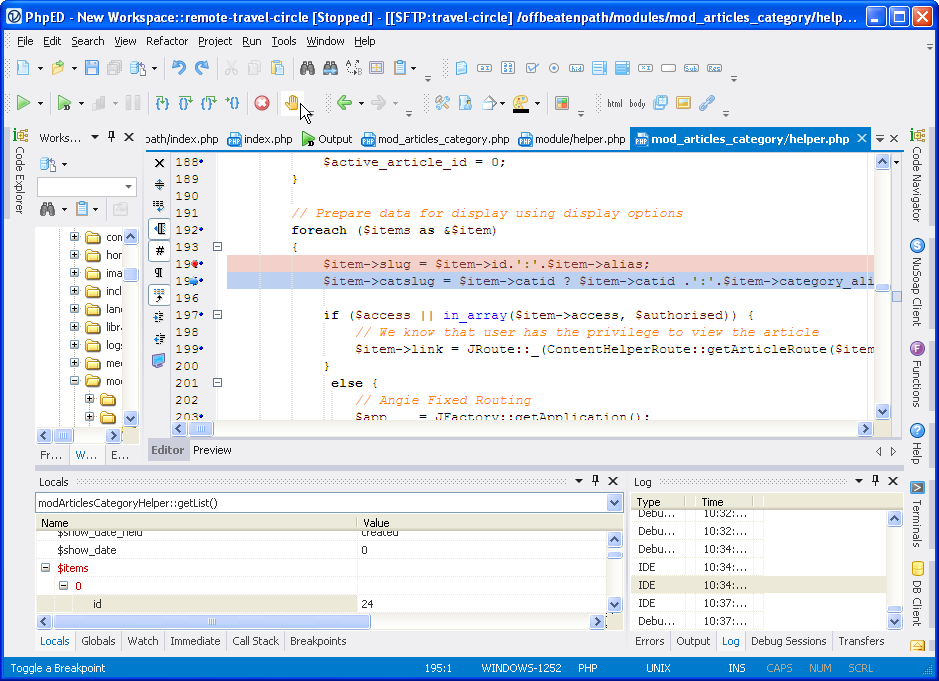Toggle the paragraph marks display button
Image resolution: width=939 pixels, height=681 pixels.
(159, 272)
